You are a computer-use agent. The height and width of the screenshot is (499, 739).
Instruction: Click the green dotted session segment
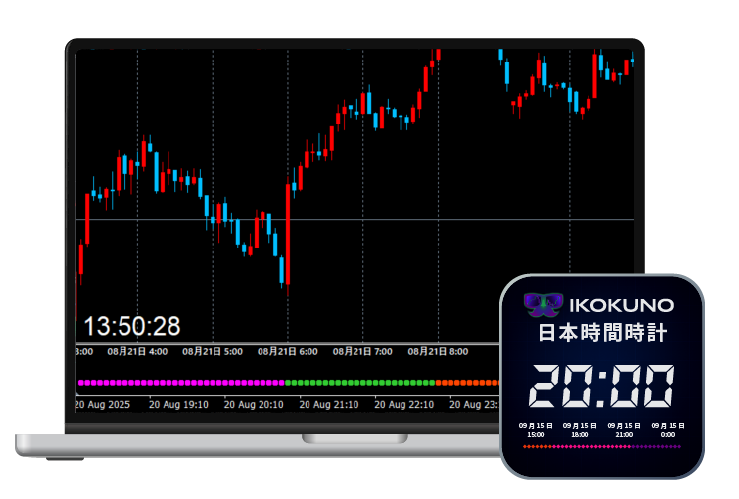point(360,382)
